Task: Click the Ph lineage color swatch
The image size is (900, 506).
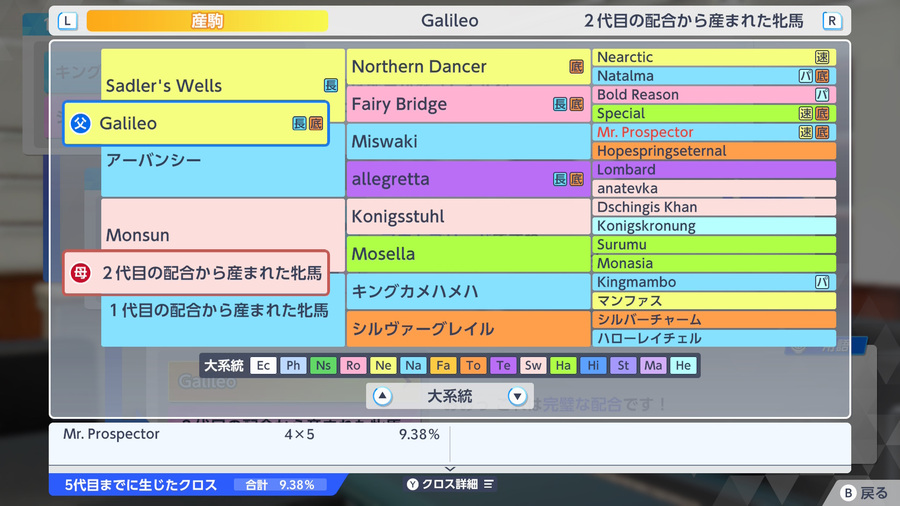Action: [x=293, y=365]
